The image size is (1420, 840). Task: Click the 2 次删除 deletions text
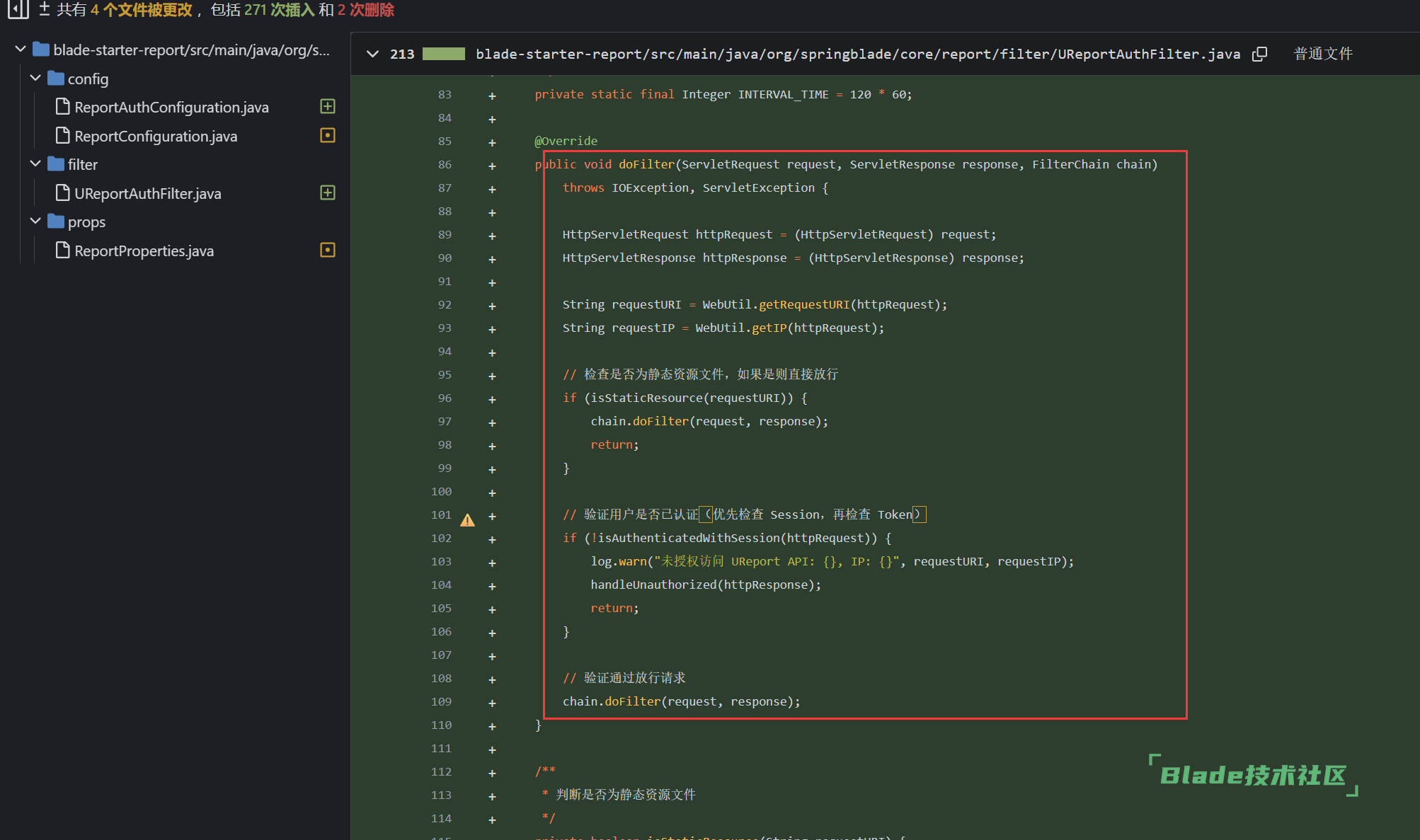tap(365, 10)
